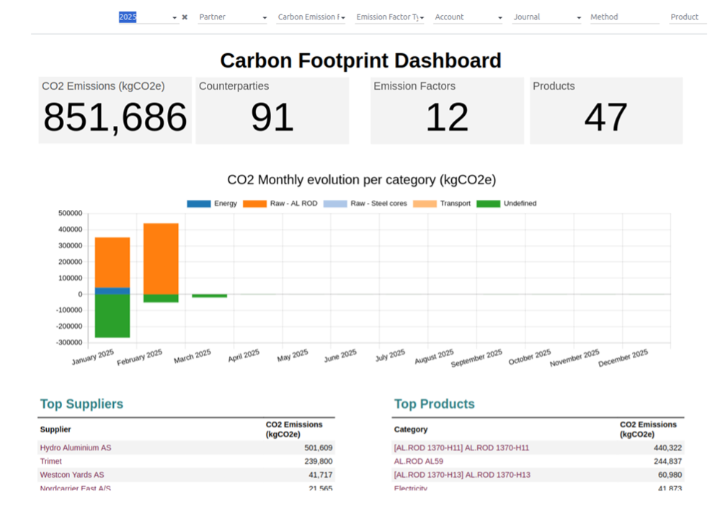
Task: Toggle Transport series in chart legend
Action: [x=425, y=203]
